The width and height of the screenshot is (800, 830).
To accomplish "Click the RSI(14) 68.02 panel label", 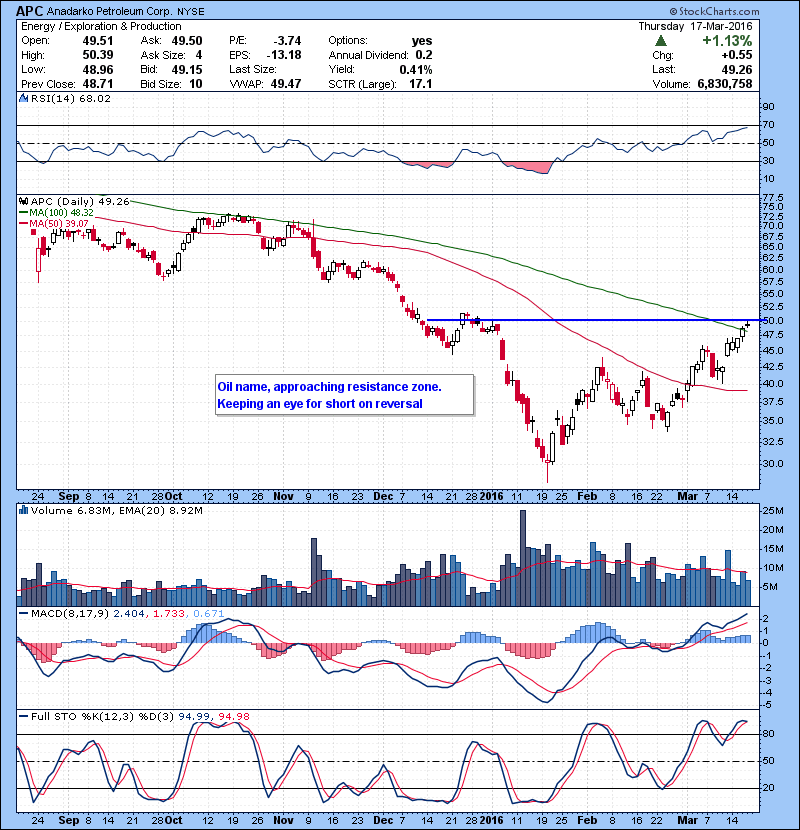I will pos(70,98).
